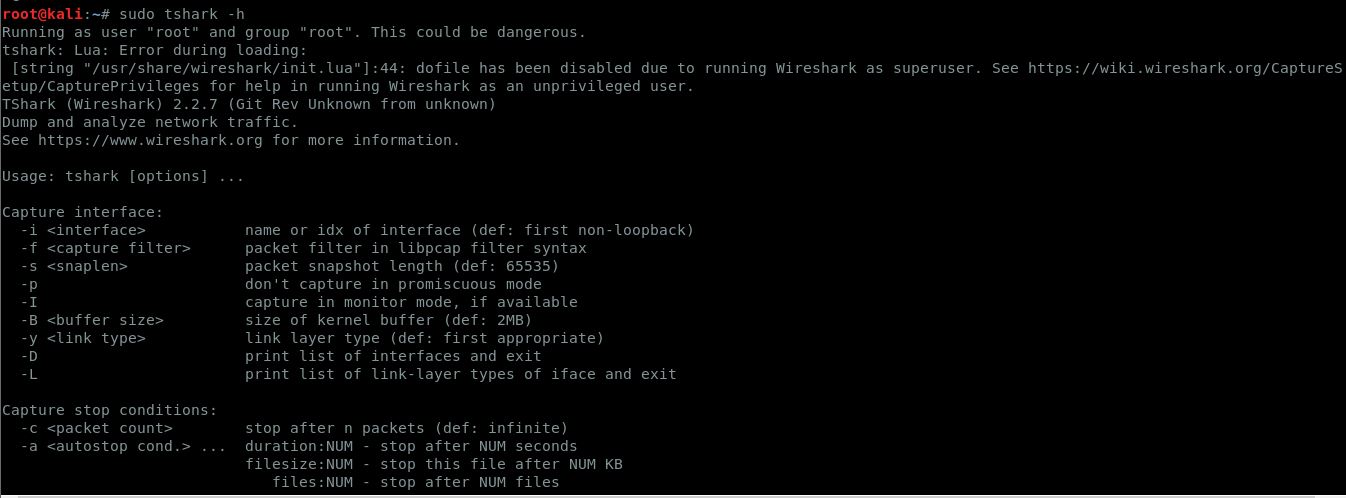The width and height of the screenshot is (1346, 498).
Task: Open the https://www.wireshark.org link
Action: point(150,140)
